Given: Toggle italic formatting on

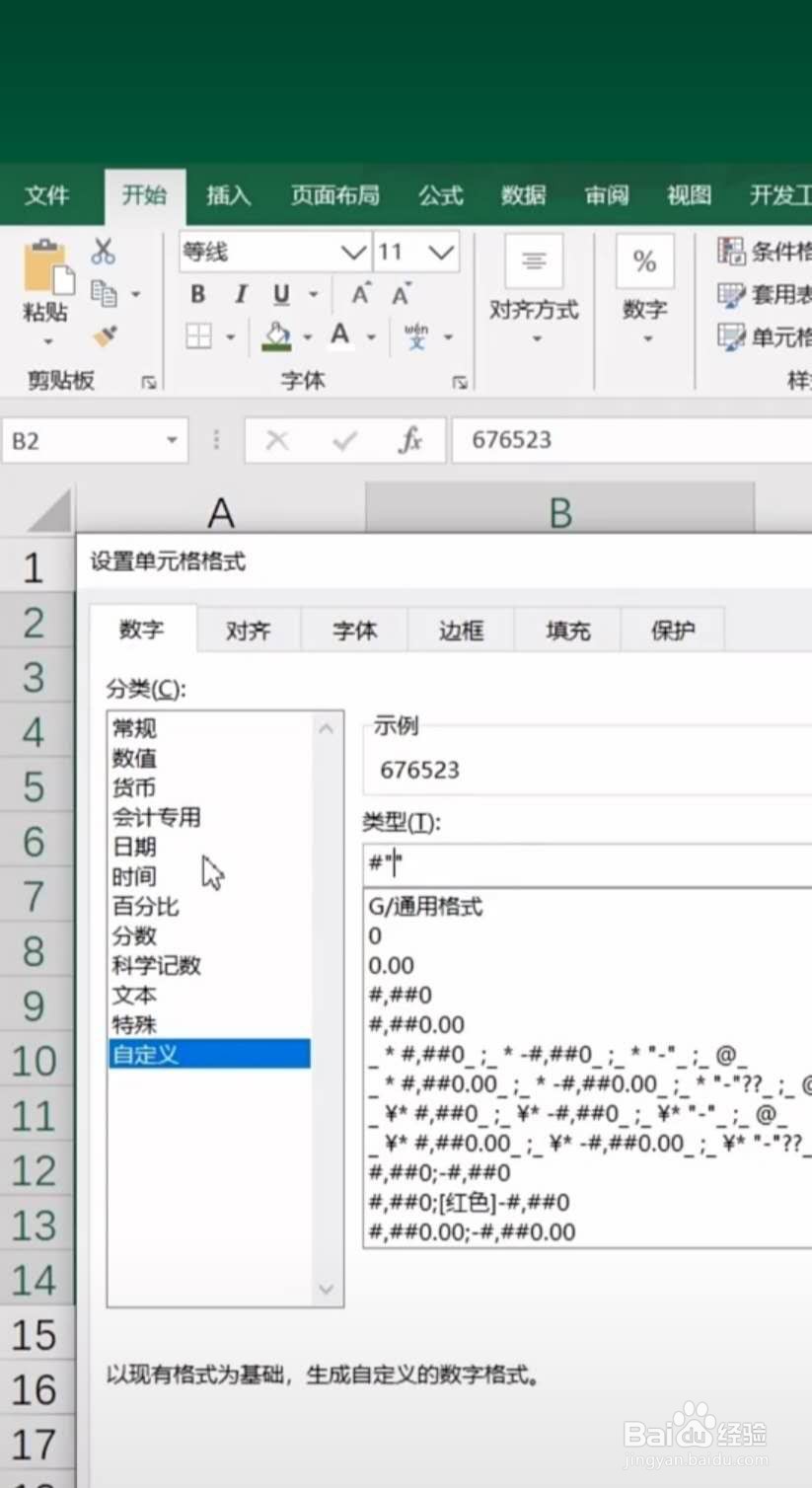Looking at the screenshot, I should 240,294.
